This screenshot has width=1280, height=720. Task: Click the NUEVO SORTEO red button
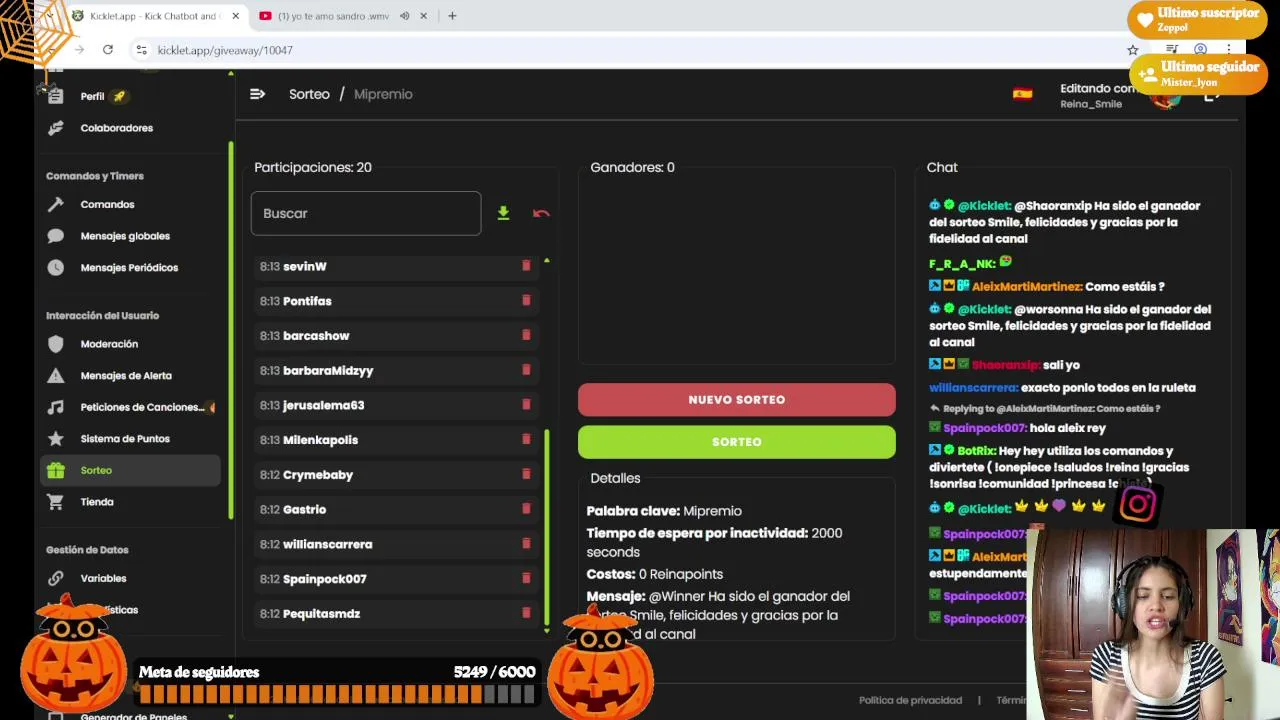pyautogui.click(x=737, y=400)
